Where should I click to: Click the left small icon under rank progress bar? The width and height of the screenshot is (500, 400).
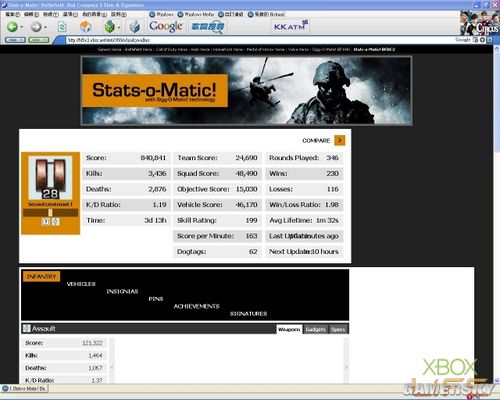(x=46, y=222)
